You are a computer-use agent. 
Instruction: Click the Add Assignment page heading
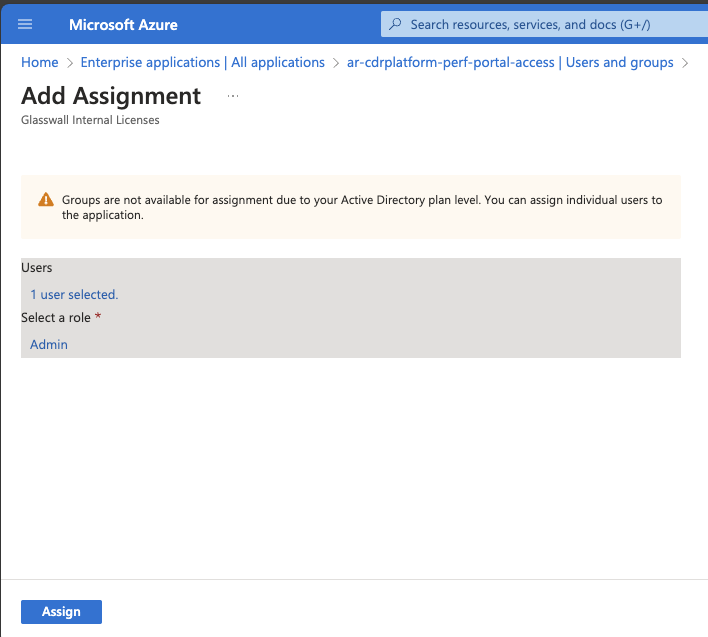coord(111,96)
